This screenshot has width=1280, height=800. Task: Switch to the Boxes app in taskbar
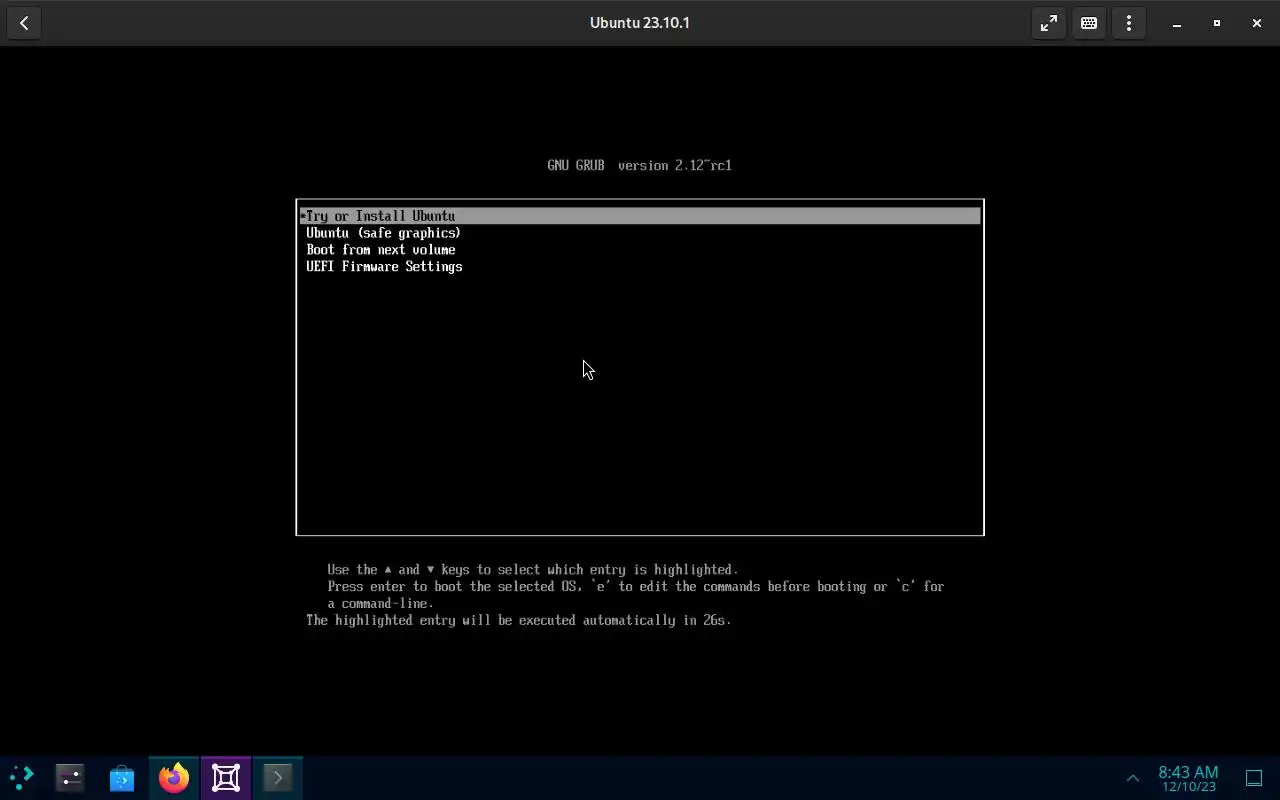coord(226,777)
